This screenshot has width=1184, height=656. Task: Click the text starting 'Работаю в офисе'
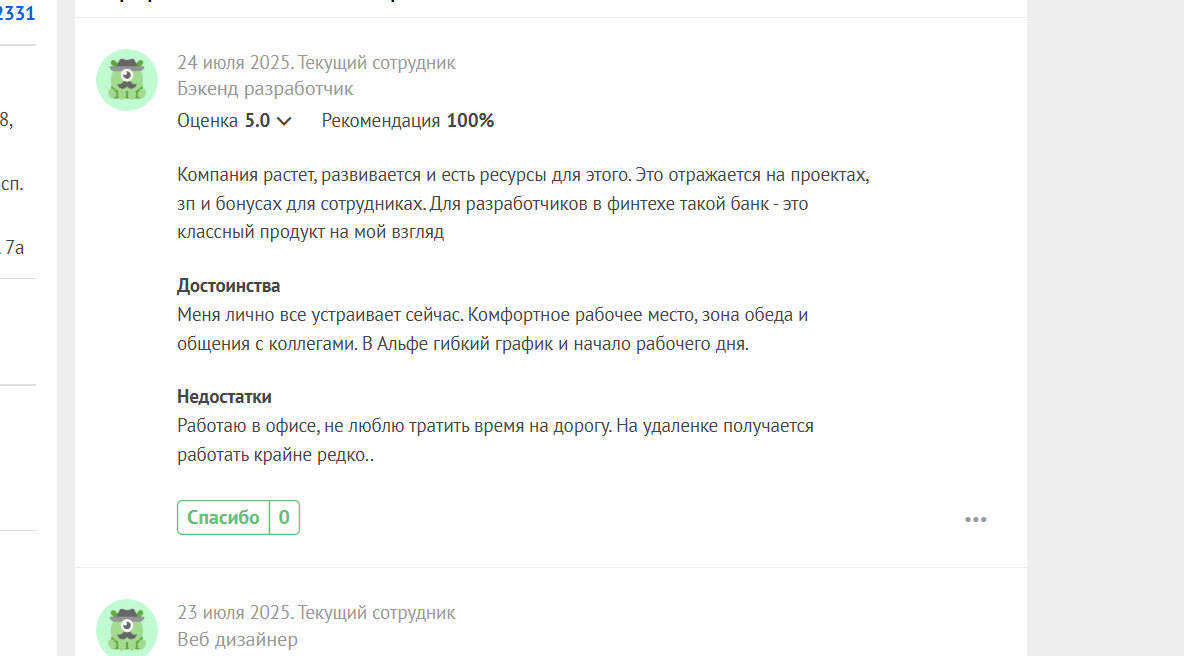tap(495, 440)
